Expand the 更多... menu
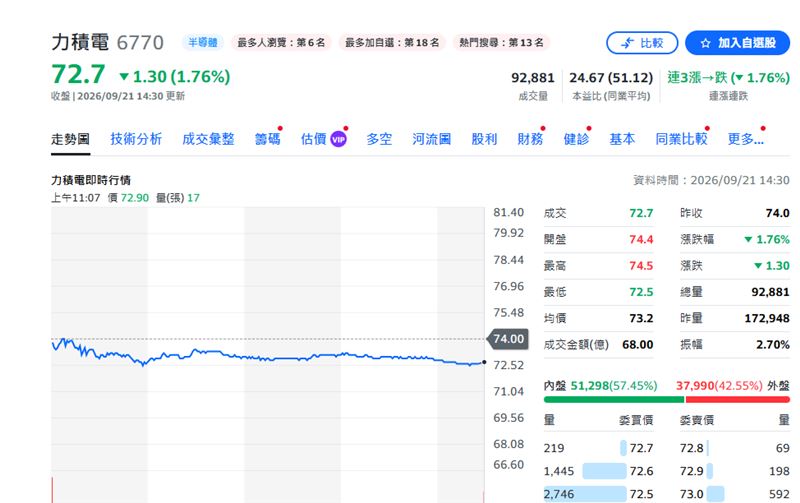Image resolution: width=800 pixels, height=503 pixels. [x=745, y=139]
